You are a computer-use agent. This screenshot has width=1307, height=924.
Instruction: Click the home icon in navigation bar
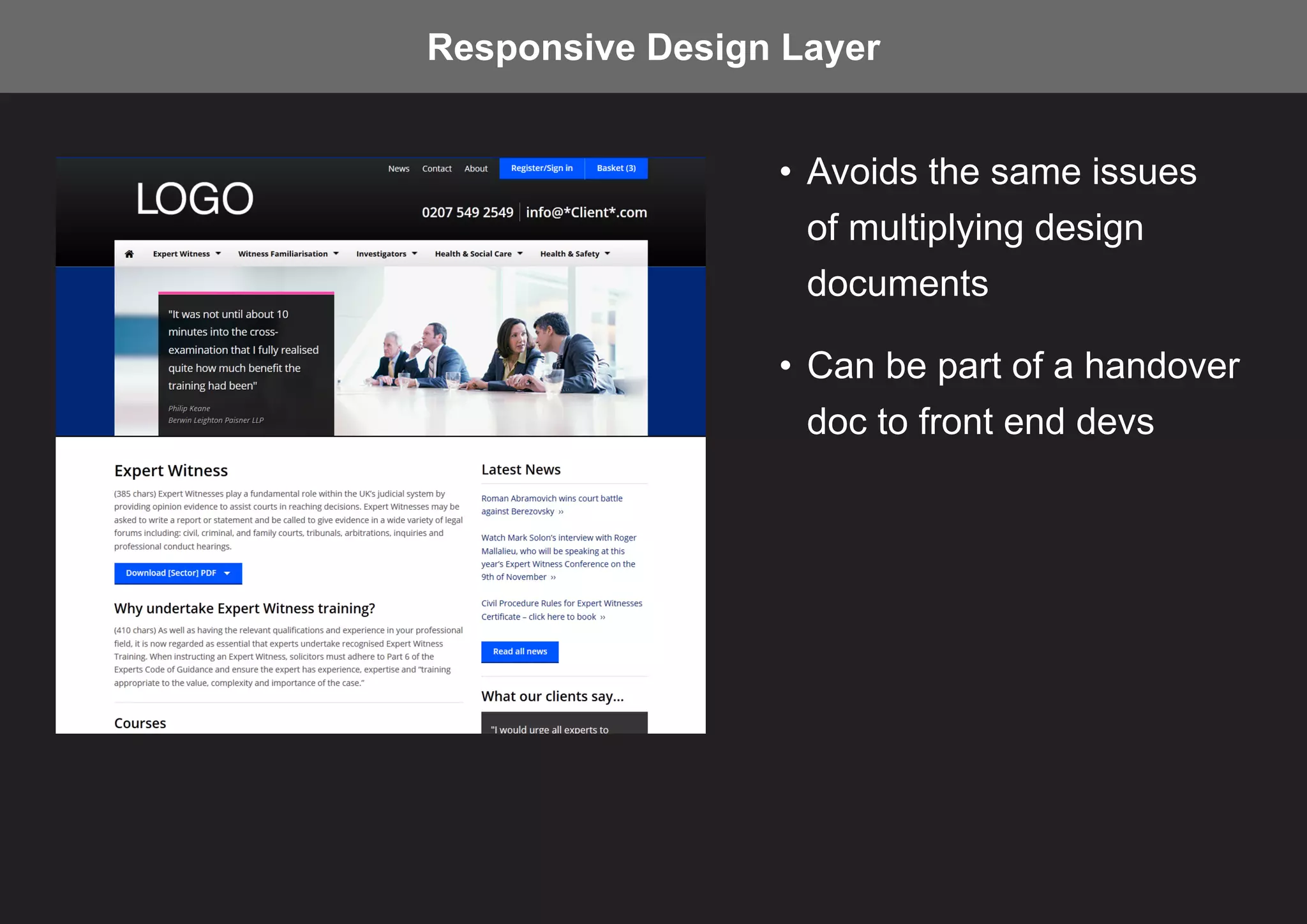pos(129,254)
